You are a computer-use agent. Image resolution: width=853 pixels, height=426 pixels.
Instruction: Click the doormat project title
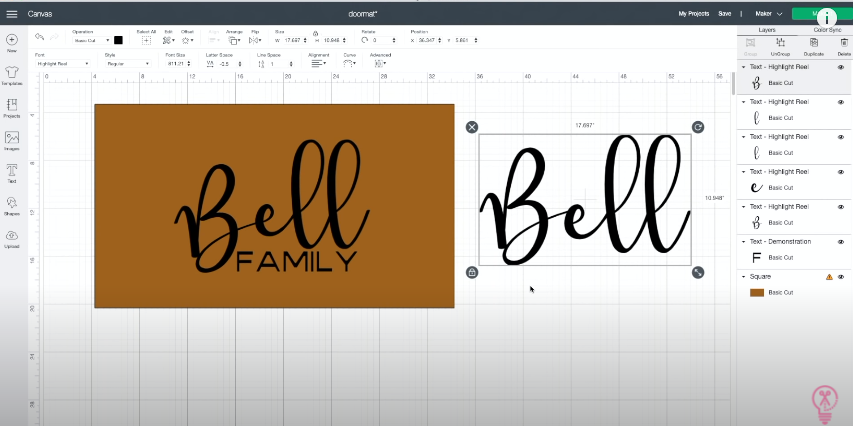coord(363,14)
